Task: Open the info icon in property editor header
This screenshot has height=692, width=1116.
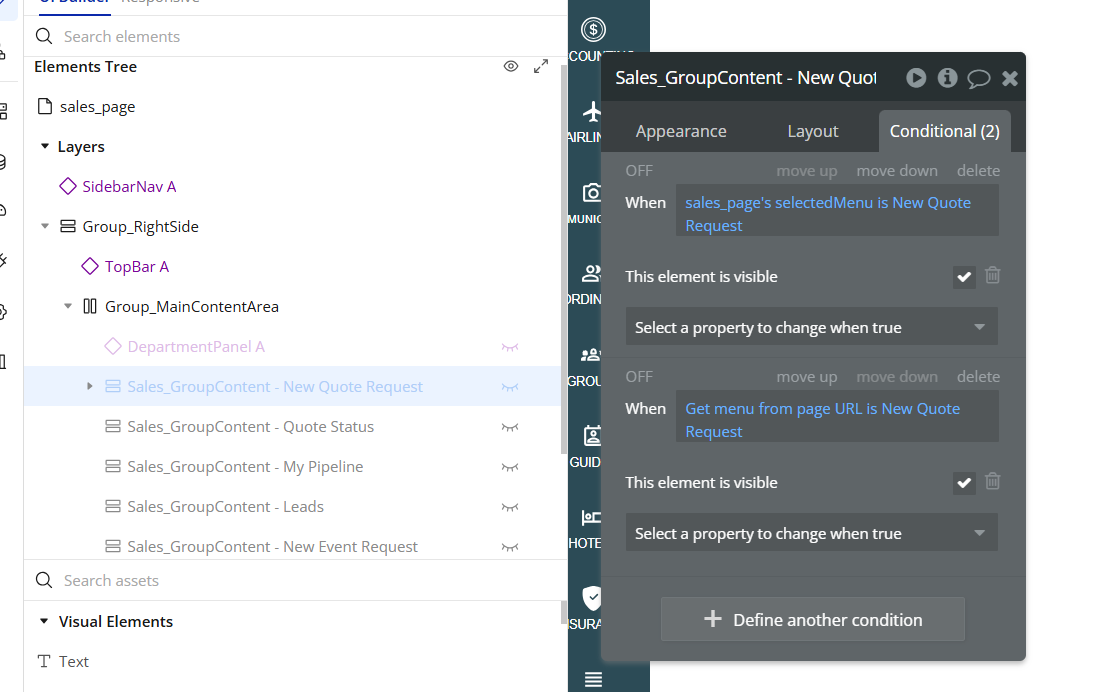Action: click(947, 78)
